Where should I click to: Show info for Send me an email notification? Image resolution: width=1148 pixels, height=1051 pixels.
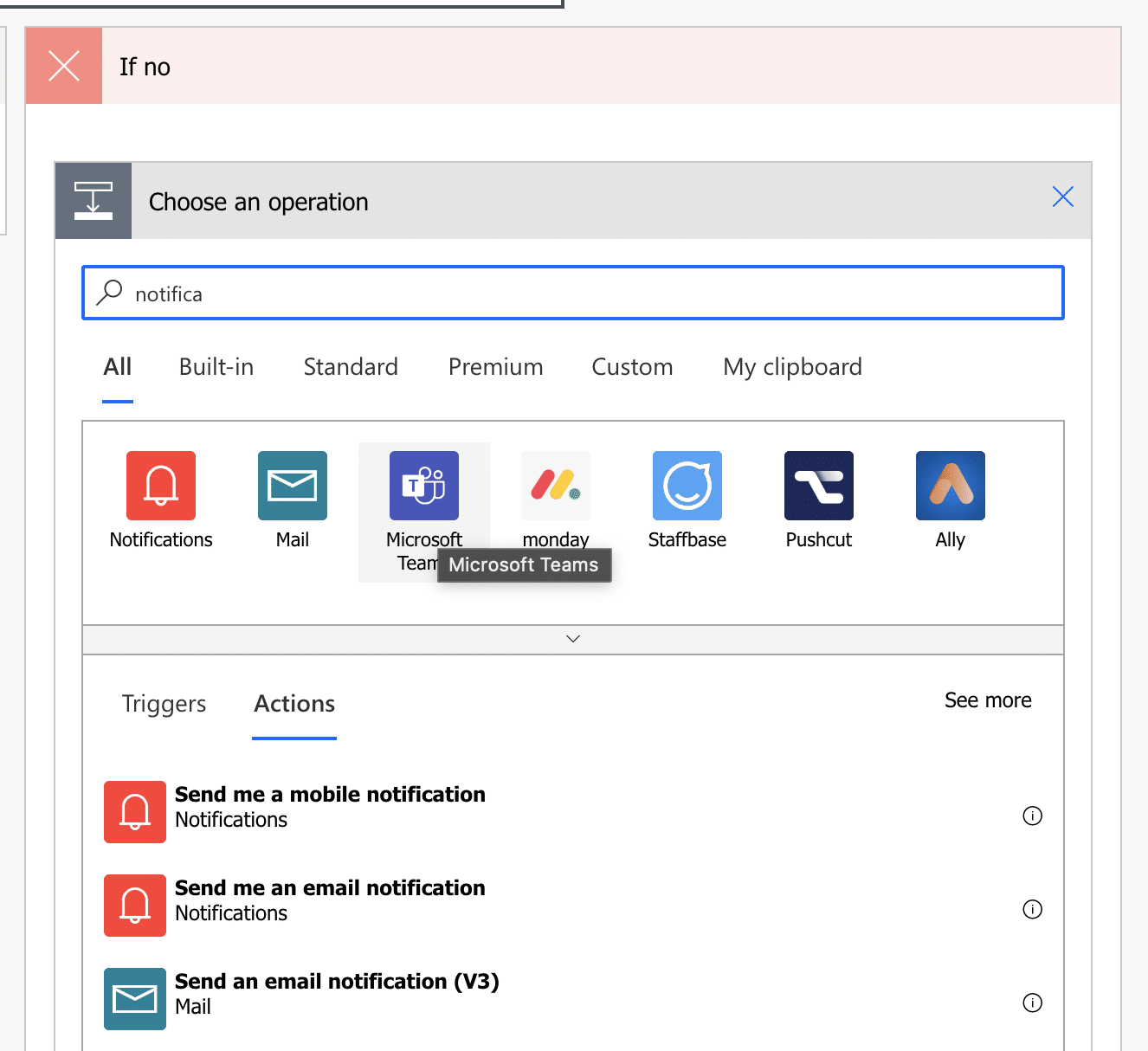pos(1032,909)
